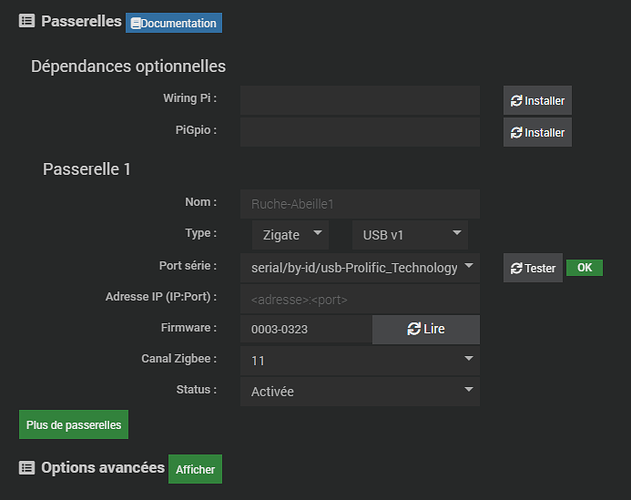Test the serial port connection
631x500 pixels.
533,268
